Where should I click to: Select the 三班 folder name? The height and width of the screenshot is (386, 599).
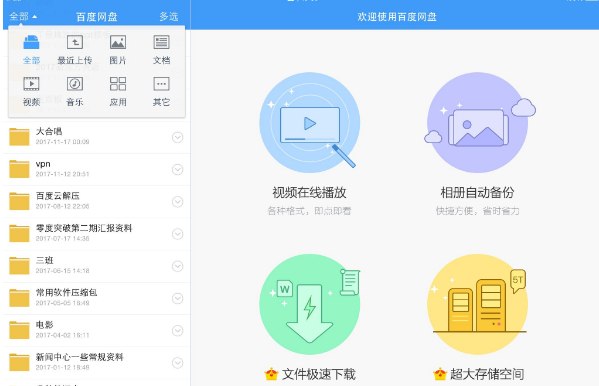44,260
